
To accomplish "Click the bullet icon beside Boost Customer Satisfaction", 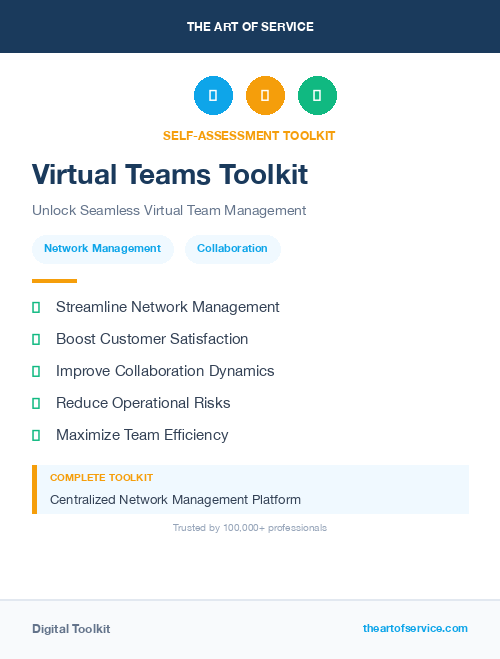I will tap(36, 340).
